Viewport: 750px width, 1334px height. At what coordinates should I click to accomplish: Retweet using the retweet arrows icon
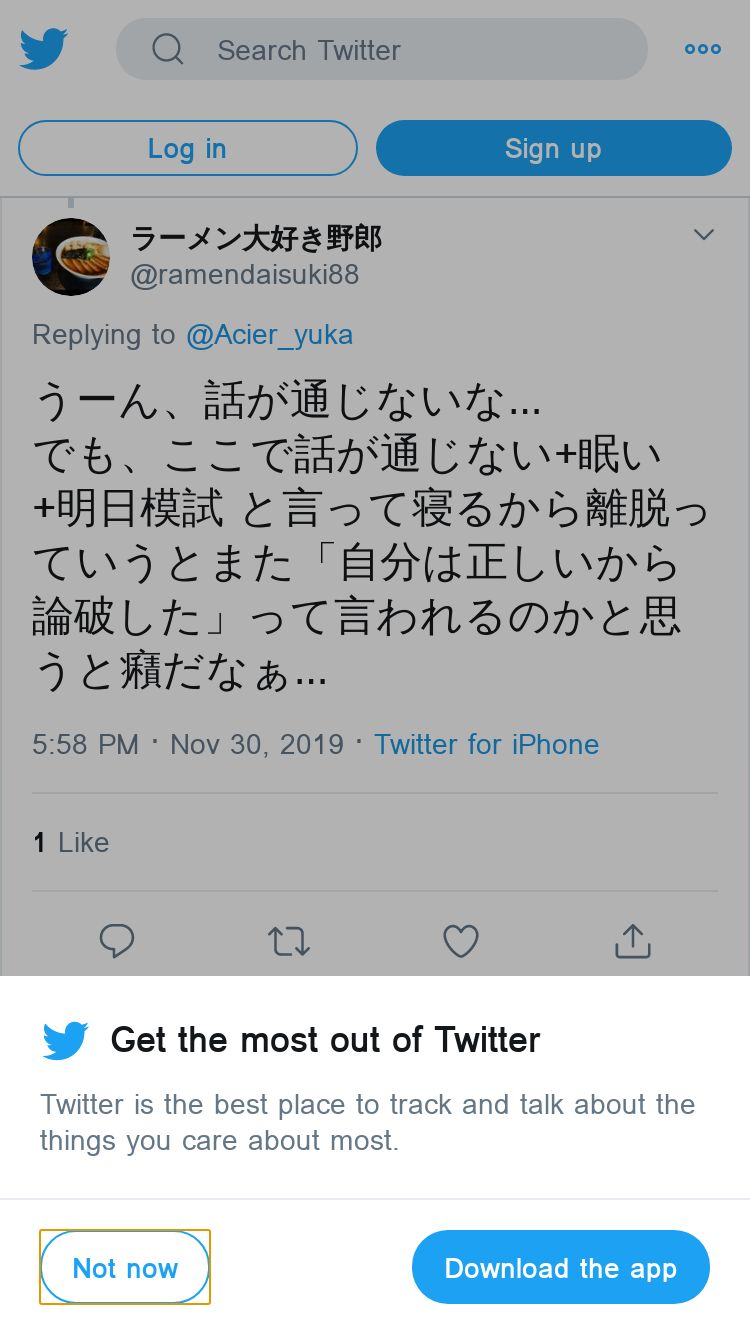pos(289,941)
